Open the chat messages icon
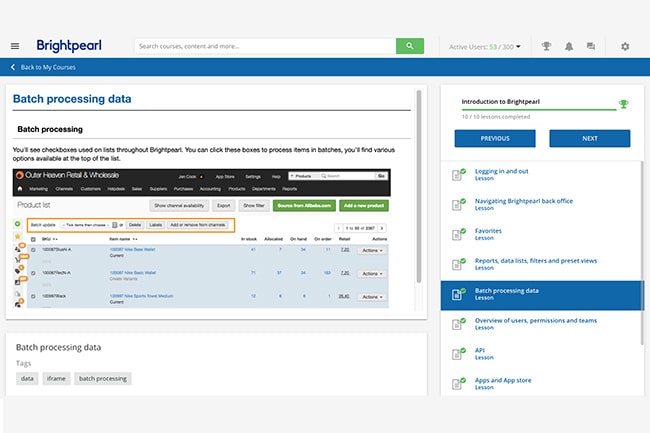This screenshot has width=650, height=433. (591, 46)
